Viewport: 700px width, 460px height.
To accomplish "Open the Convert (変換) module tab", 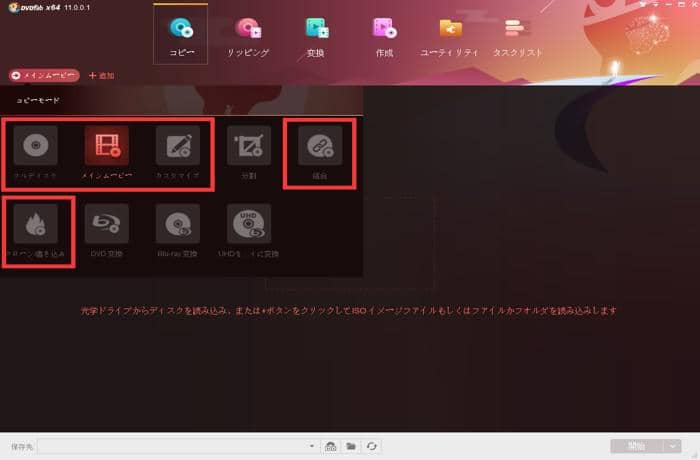I will (316, 35).
